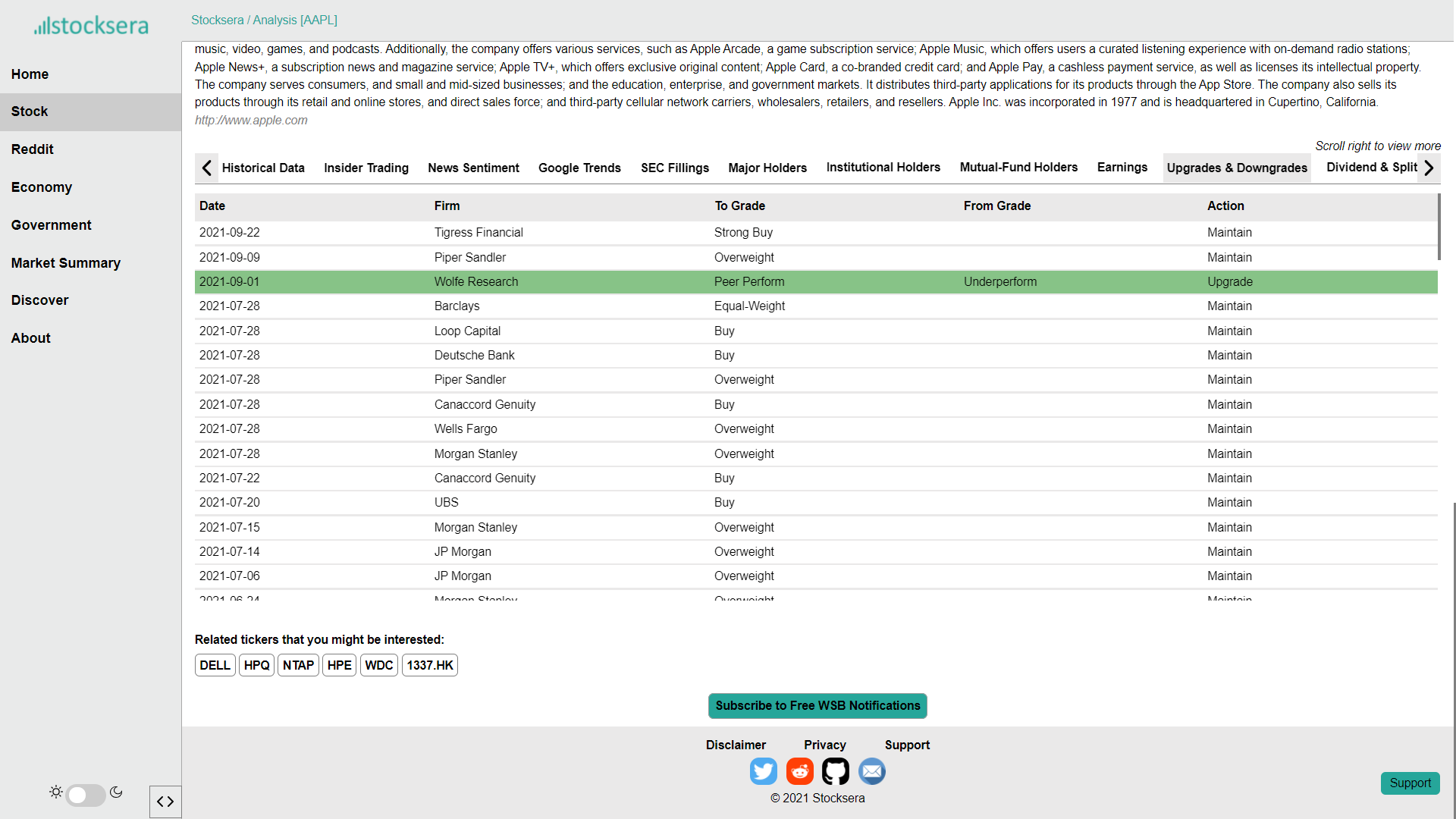The height and width of the screenshot is (819, 1456).
Task: Select Market Summary in sidebar
Action: 65,263
